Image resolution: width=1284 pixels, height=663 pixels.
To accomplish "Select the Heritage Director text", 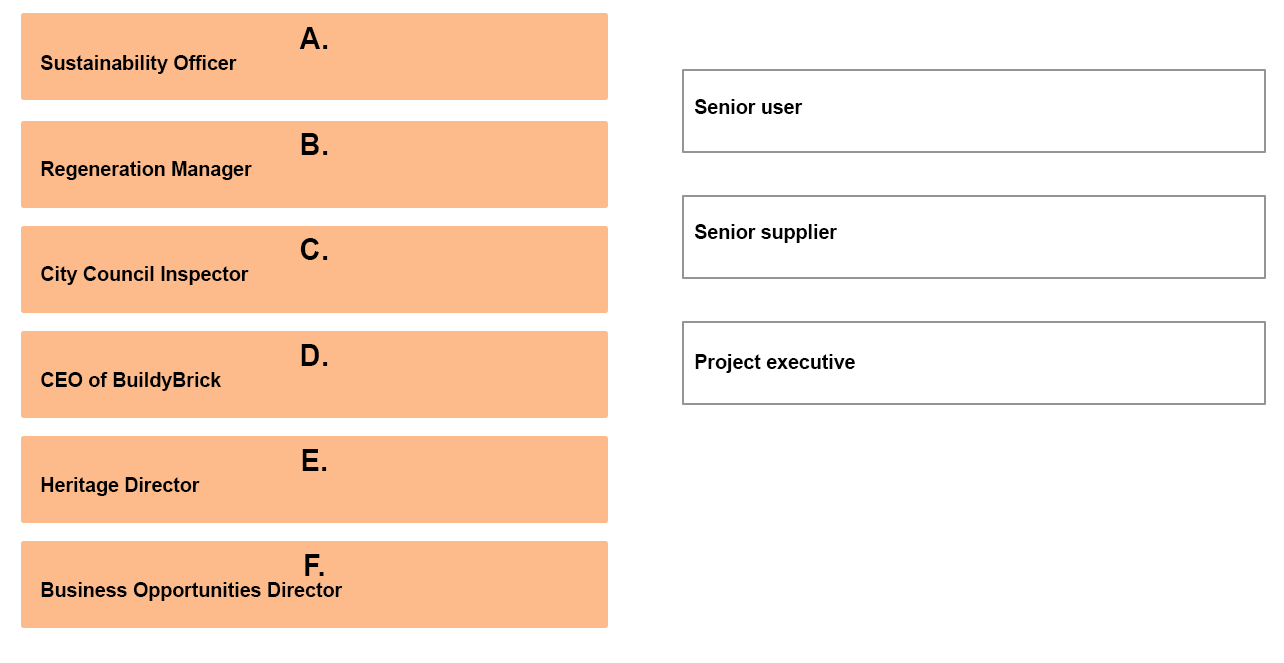I will 120,485.
